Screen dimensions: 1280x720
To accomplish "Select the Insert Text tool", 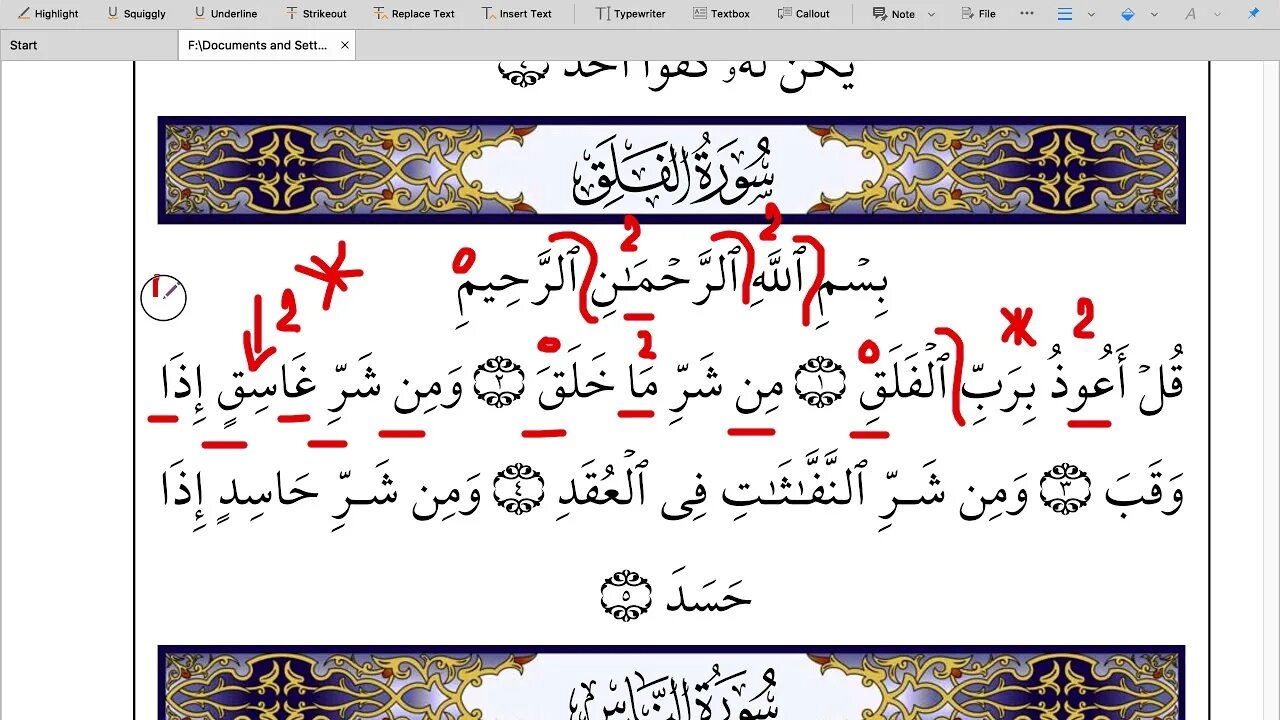I will (x=516, y=14).
